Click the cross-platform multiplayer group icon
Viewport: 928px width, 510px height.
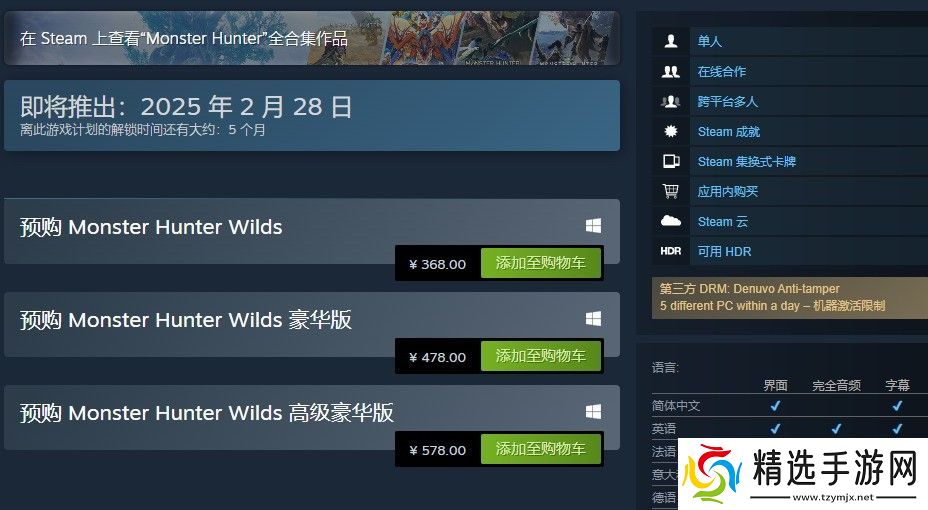[x=671, y=101]
